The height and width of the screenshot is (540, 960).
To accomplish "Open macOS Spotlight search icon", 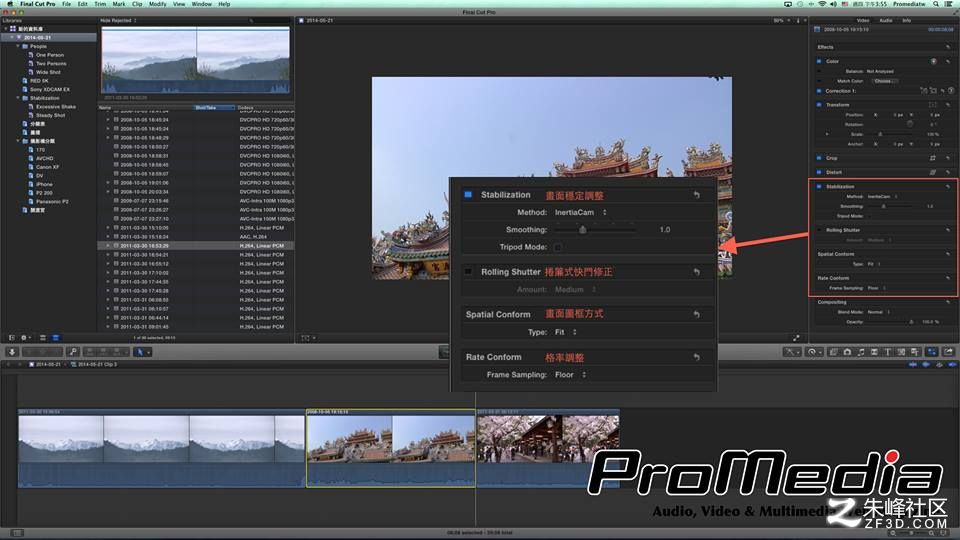I will click(x=936, y=4).
